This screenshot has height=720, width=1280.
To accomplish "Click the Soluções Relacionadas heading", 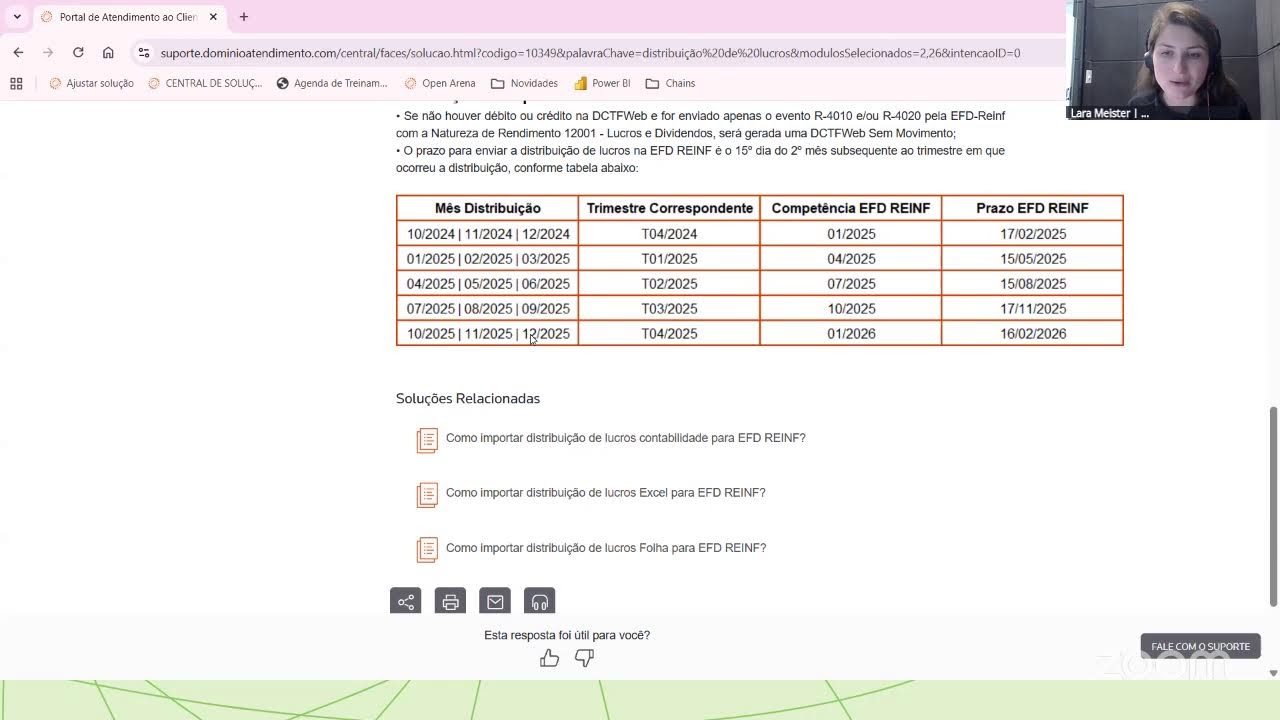I will tap(467, 398).
